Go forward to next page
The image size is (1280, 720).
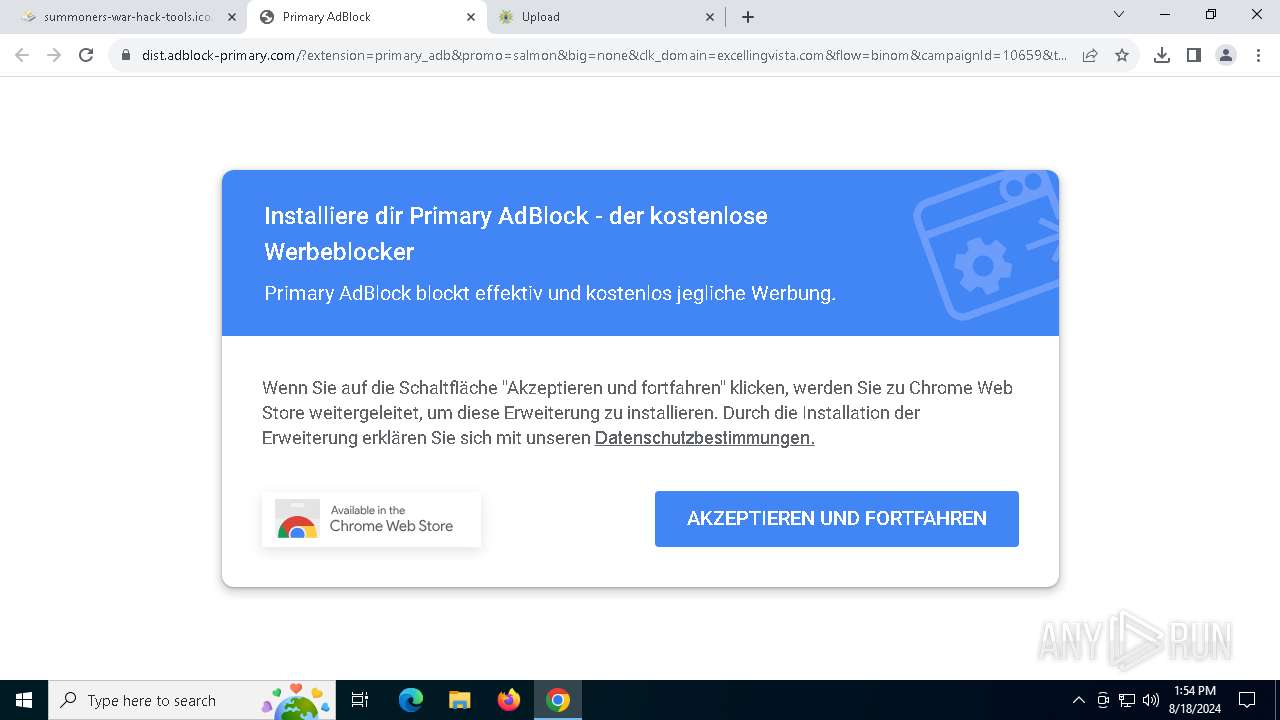pyautogui.click(x=54, y=55)
